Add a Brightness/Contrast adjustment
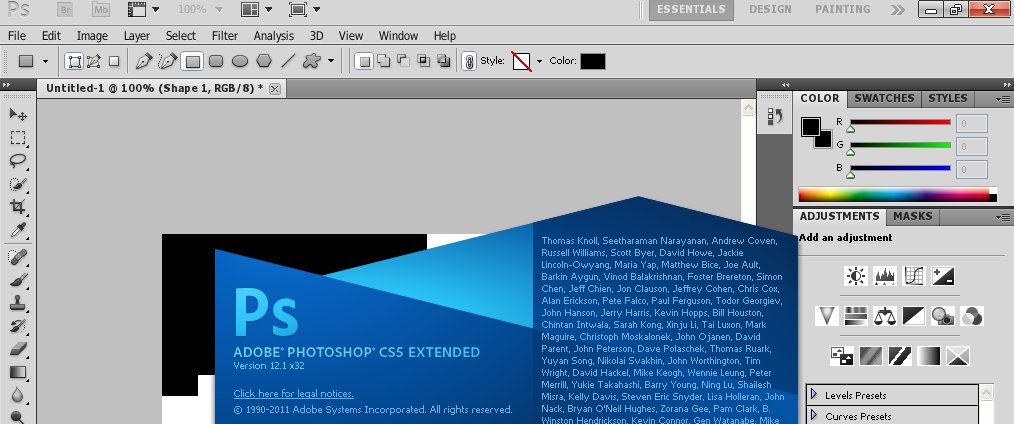Screen dimensions: 1014x424 pos(856,277)
